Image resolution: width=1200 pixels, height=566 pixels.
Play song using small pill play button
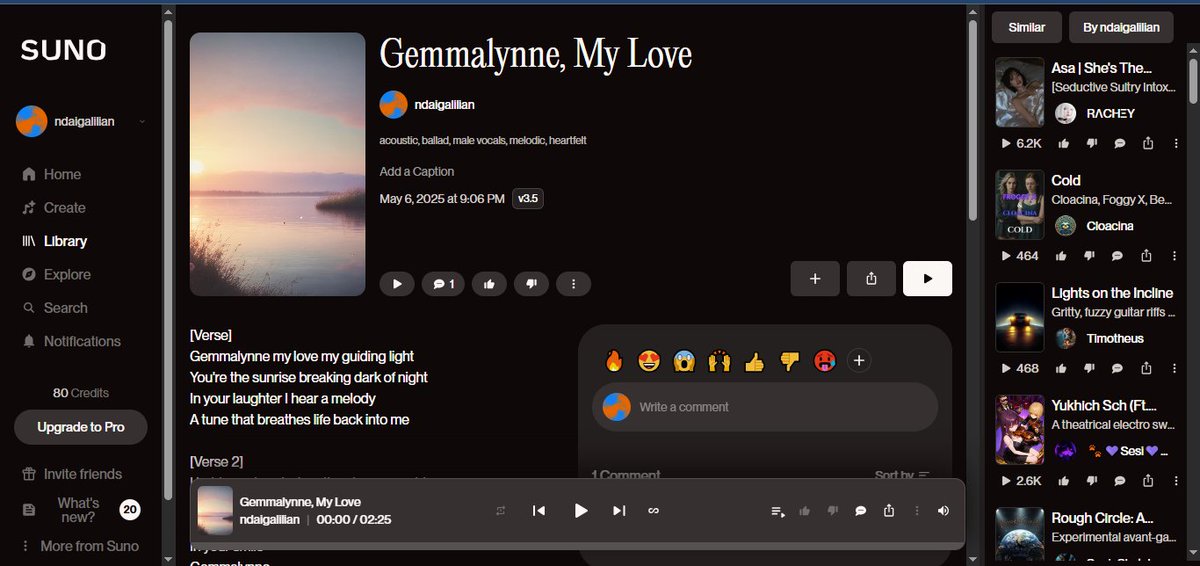point(397,284)
